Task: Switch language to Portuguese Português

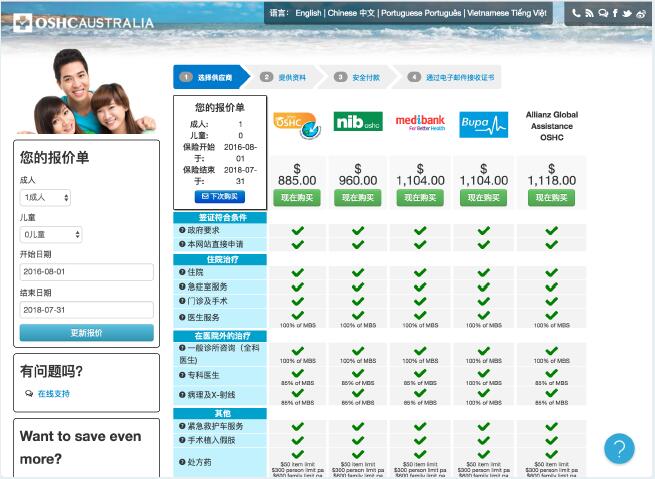Action: coord(421,13)
